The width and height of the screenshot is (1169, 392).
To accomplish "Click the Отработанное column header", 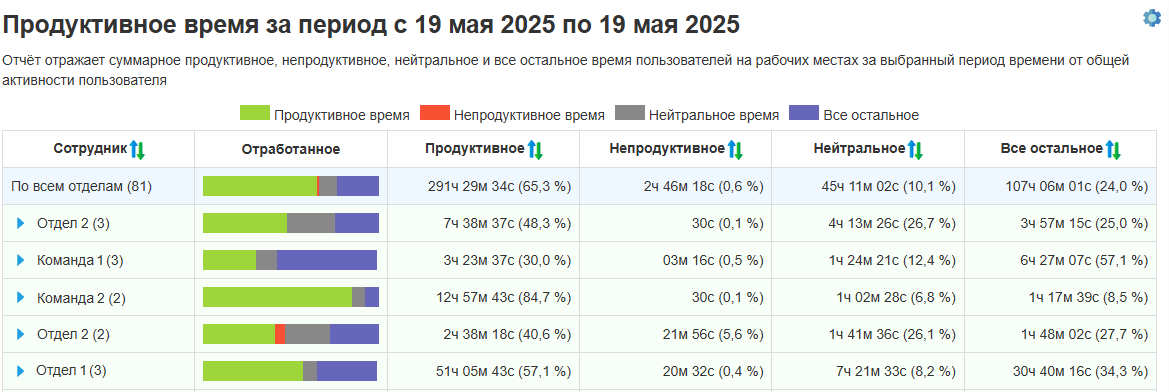I will [291, 149].
